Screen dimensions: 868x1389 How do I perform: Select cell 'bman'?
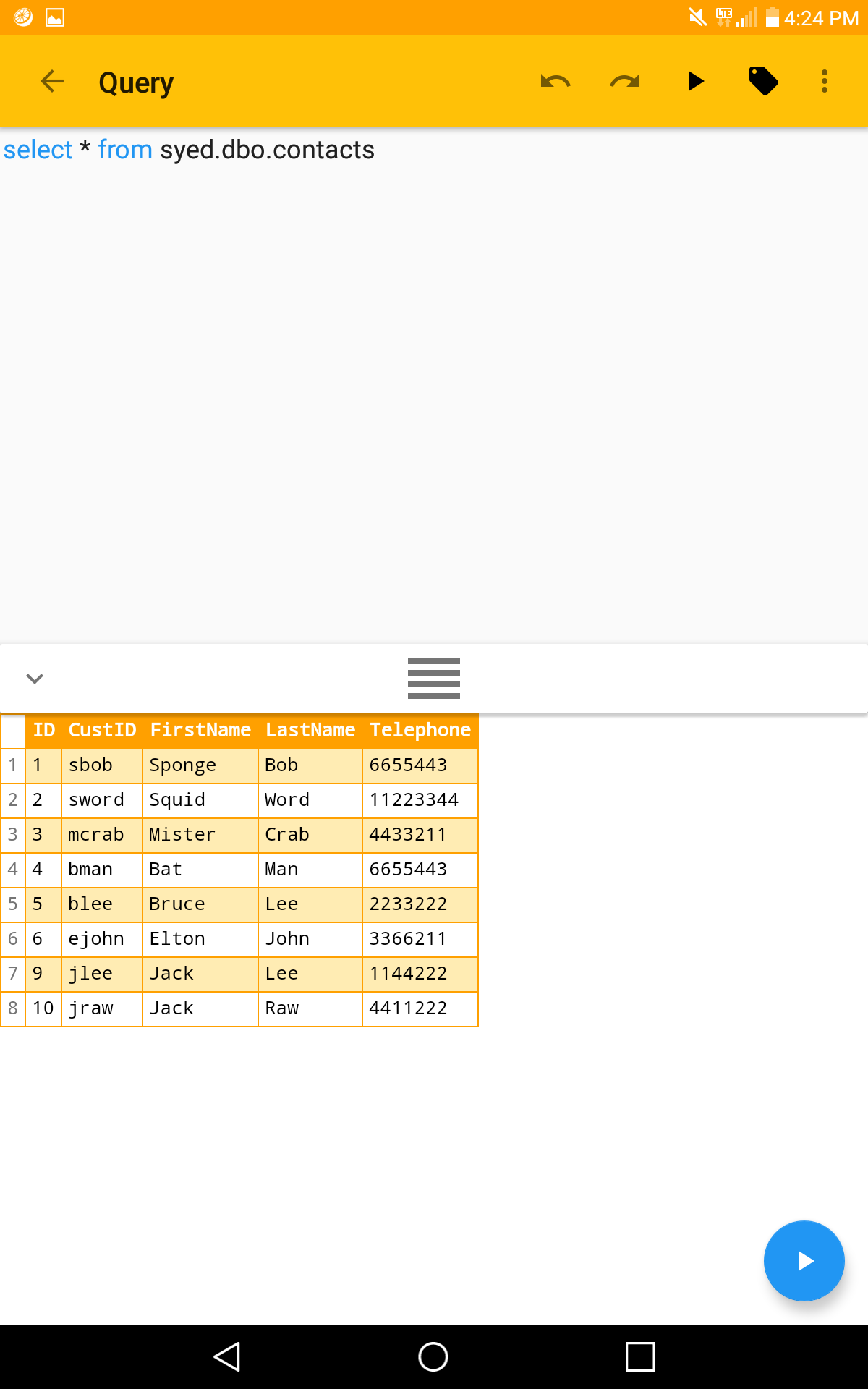[102, 870]
